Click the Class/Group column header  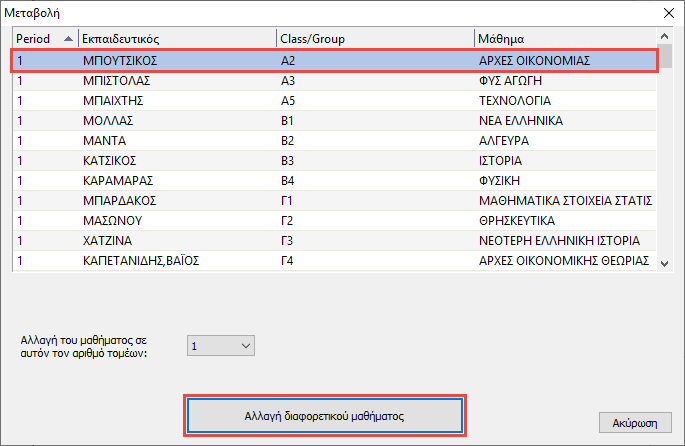375,39
